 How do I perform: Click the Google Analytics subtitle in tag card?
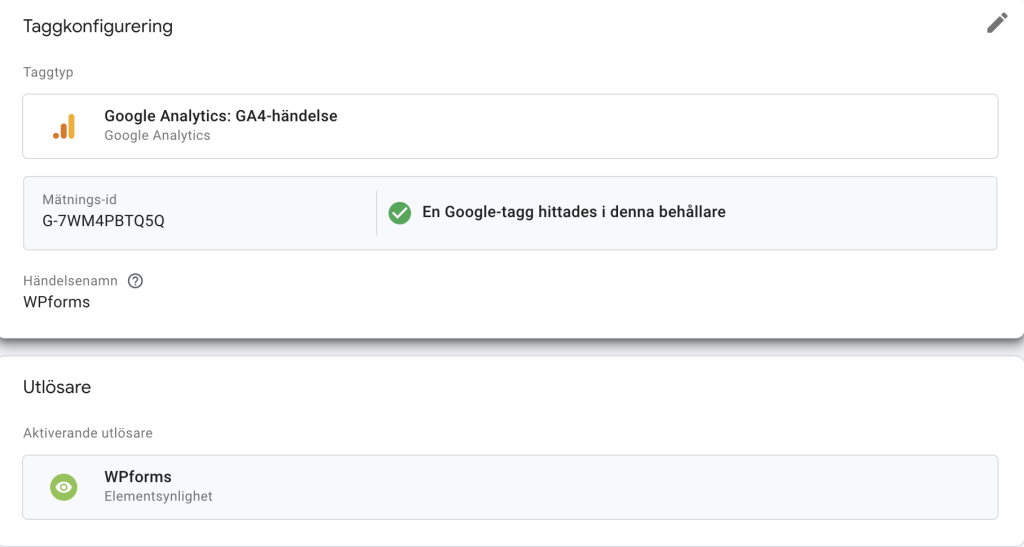[x=157, y=136]
